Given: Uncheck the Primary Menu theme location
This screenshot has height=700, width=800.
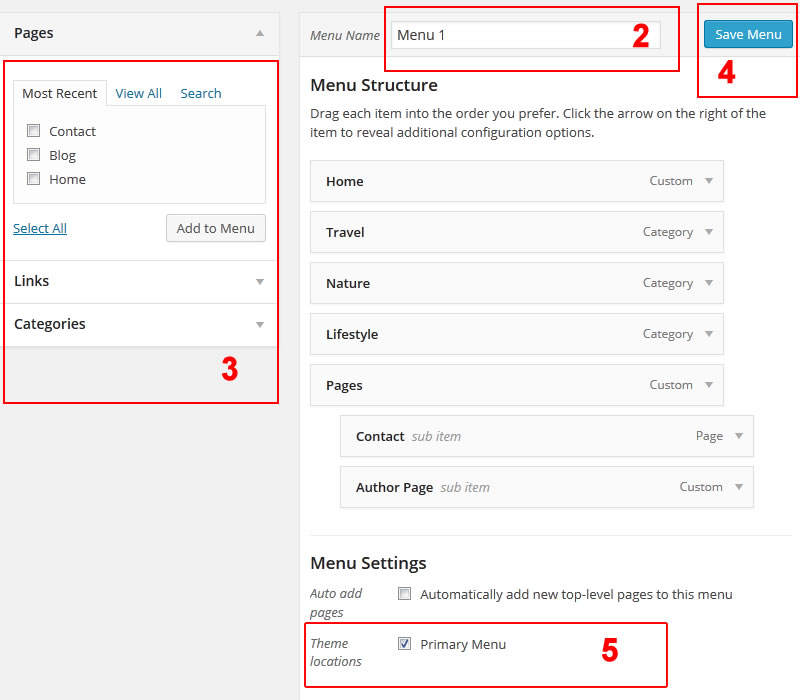Looking at the screenshot, I should tap(405, 644).
